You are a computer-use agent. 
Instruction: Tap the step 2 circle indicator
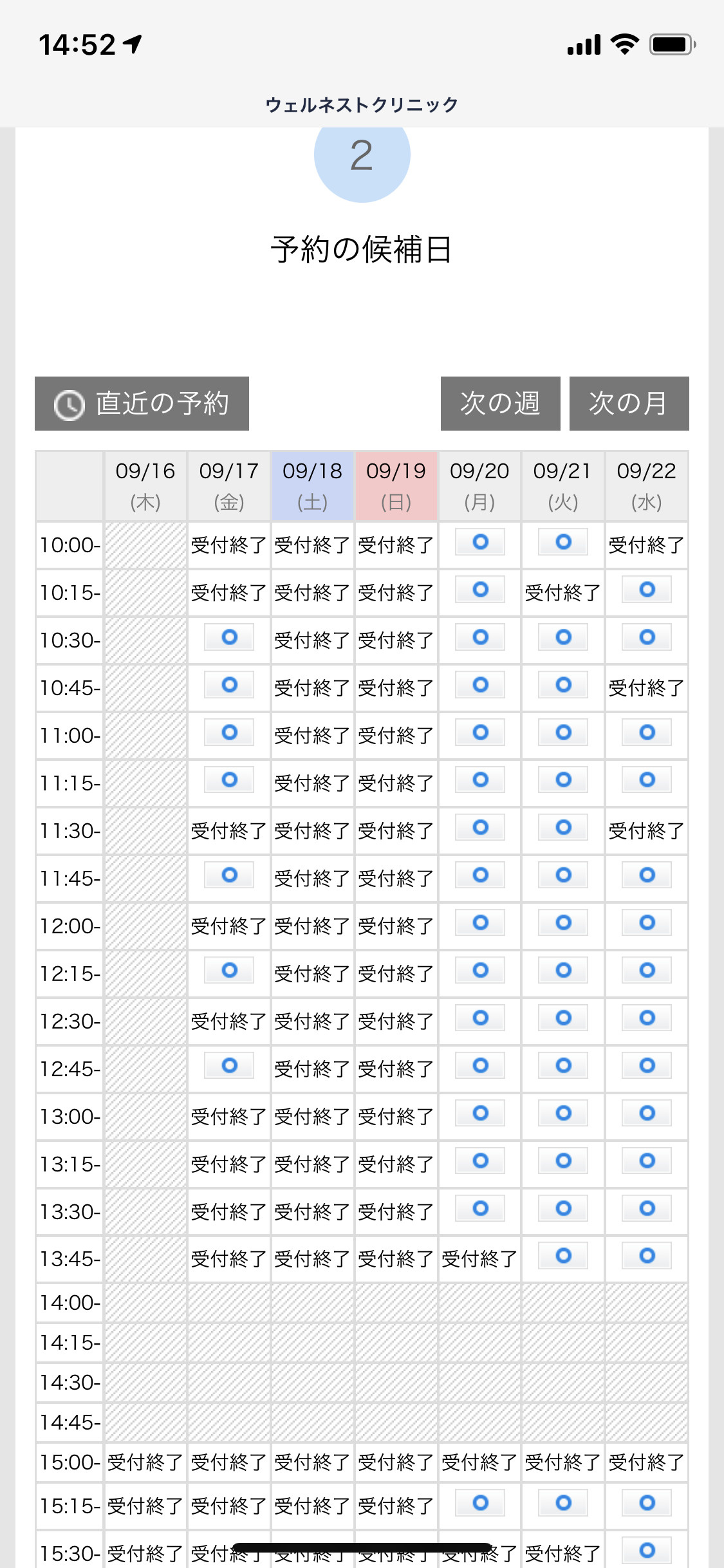tap(362, 156)
